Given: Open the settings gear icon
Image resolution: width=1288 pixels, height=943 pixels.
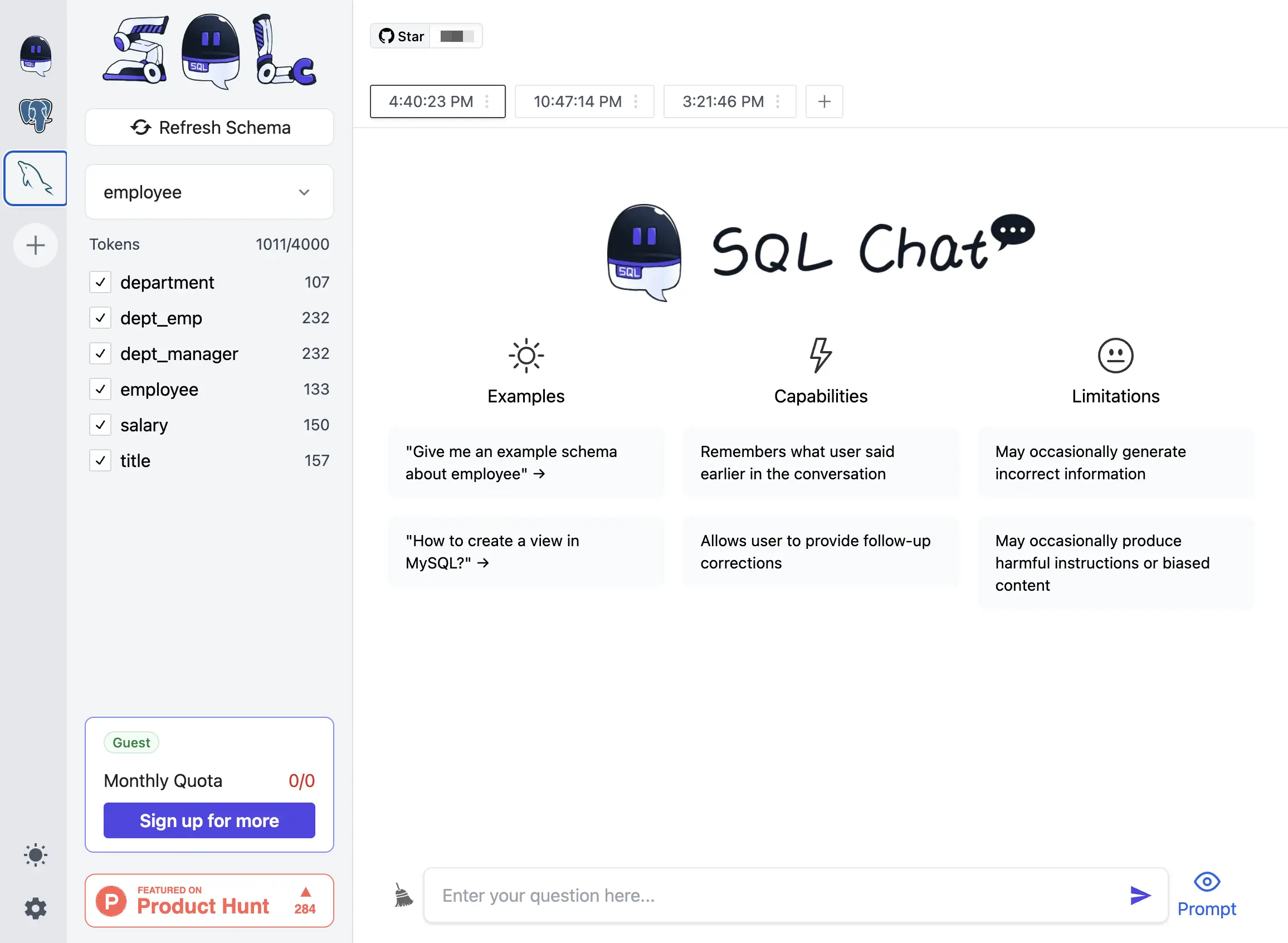Looking at the screenshot, I should tap(36, 909).
